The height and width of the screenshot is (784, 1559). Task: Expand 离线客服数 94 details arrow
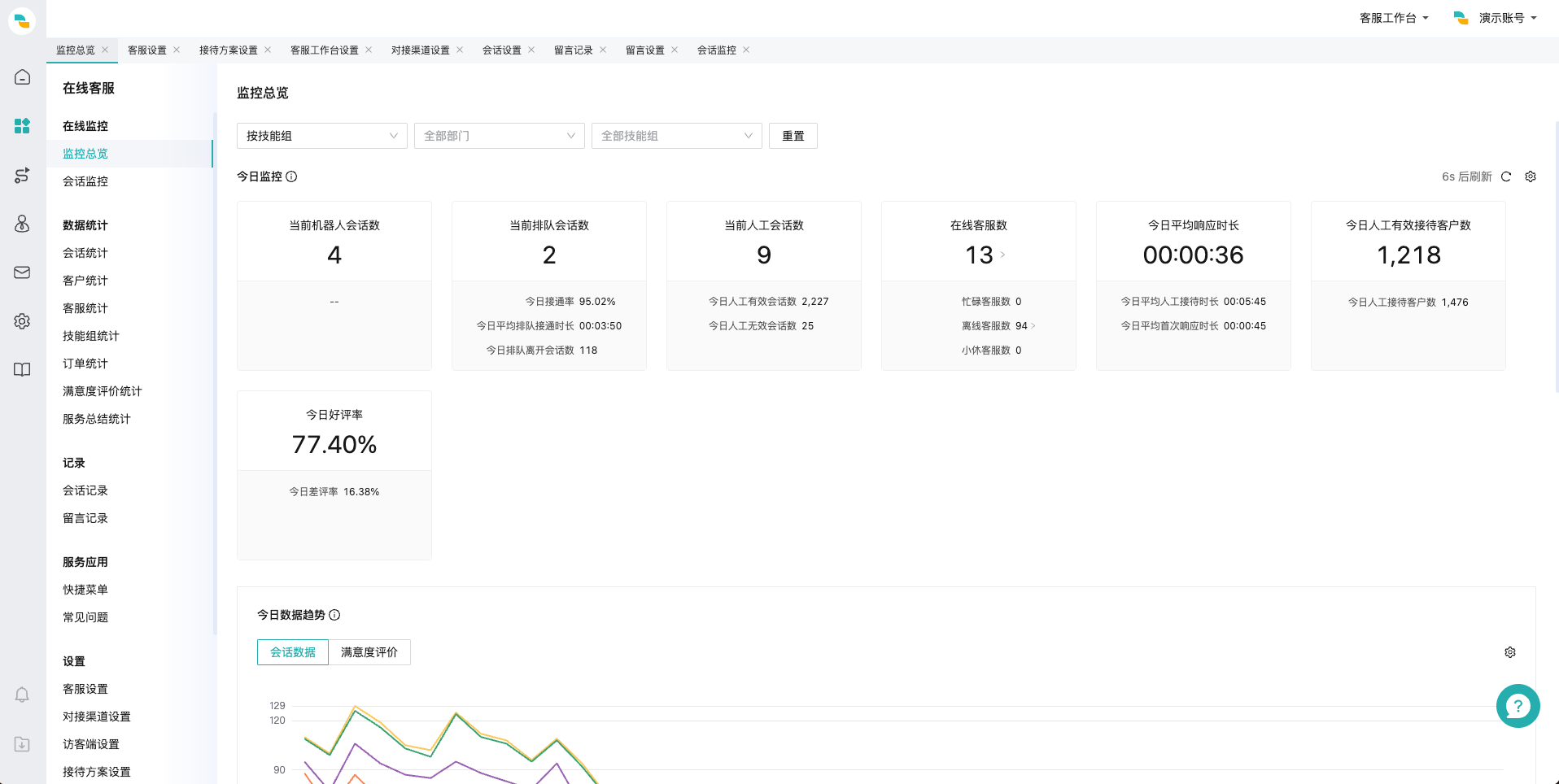[1033, 326]
